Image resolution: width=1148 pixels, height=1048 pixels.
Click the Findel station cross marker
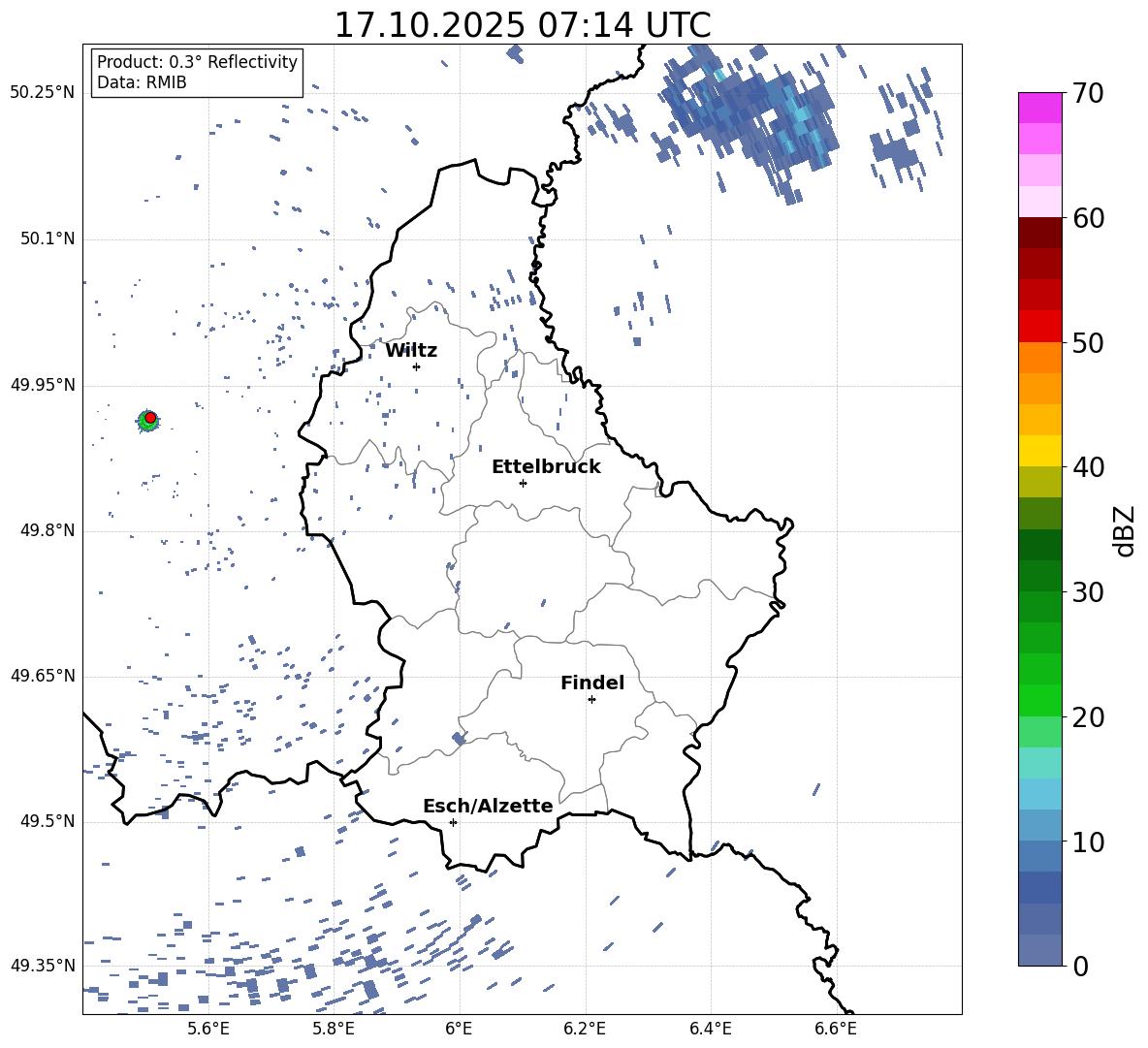[591, 699]
